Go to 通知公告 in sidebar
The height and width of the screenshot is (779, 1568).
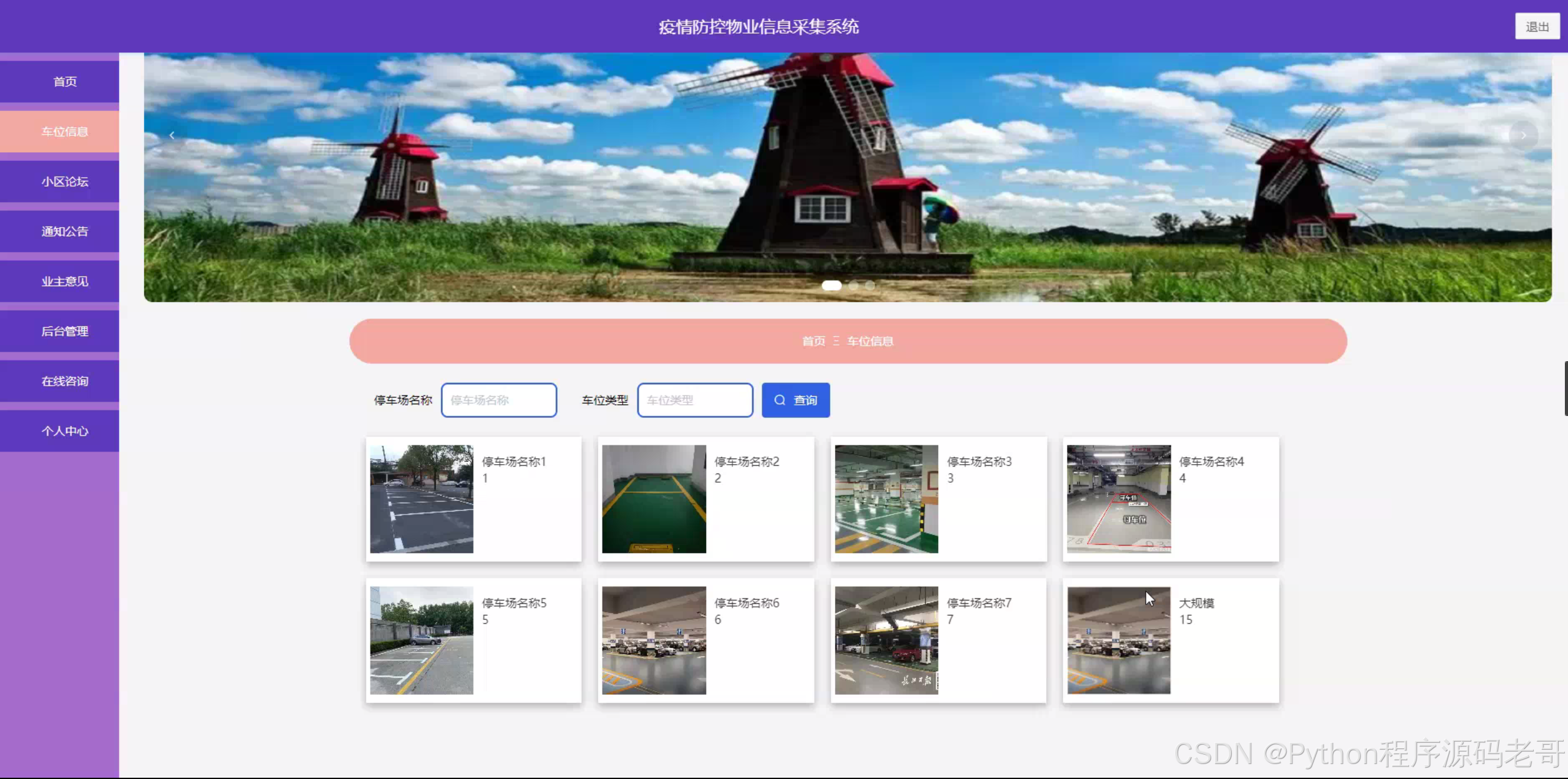[x=65, y=231]
